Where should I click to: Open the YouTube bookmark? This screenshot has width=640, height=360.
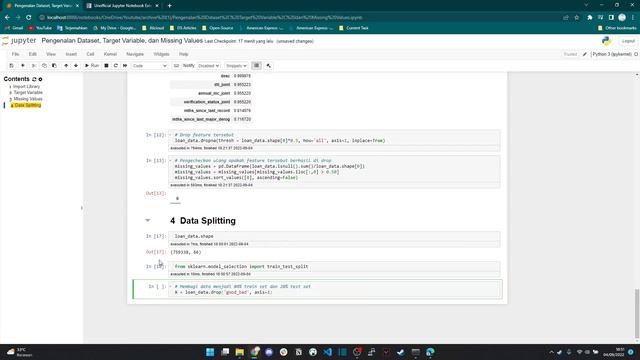pos(40,28)
